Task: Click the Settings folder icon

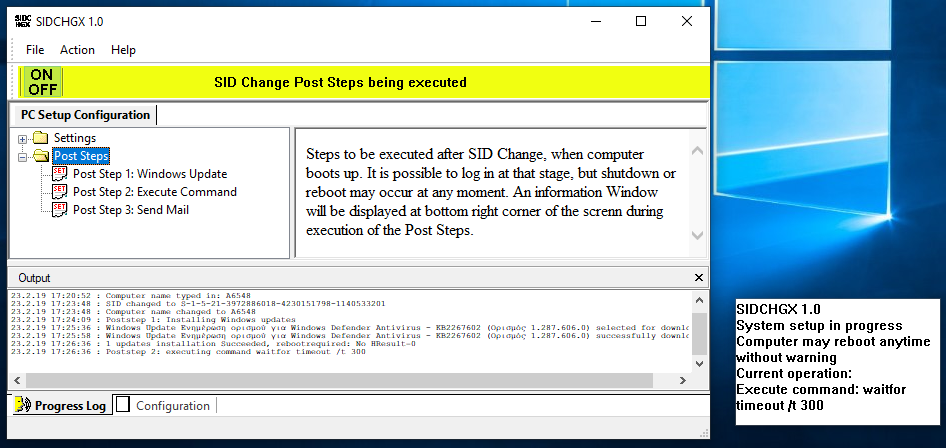Action: tap(40, 137)
